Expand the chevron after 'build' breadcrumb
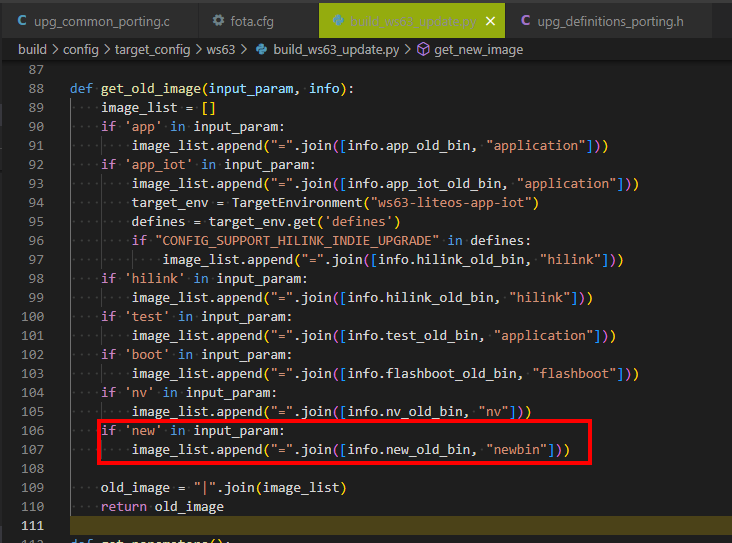This screenshot has height=543, width=732. [x=55, y=49]
